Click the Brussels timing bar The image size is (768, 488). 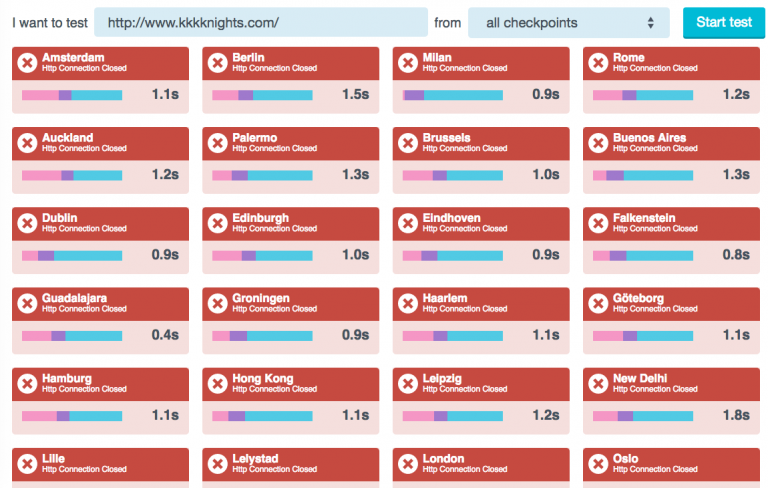tap(452, 175)
